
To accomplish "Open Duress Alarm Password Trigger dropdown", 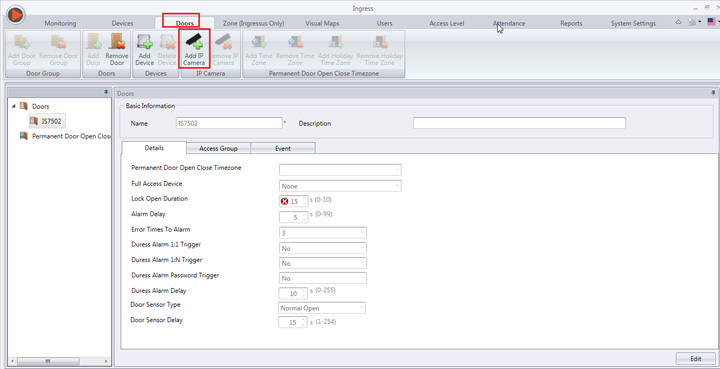I will click(323, 278).
